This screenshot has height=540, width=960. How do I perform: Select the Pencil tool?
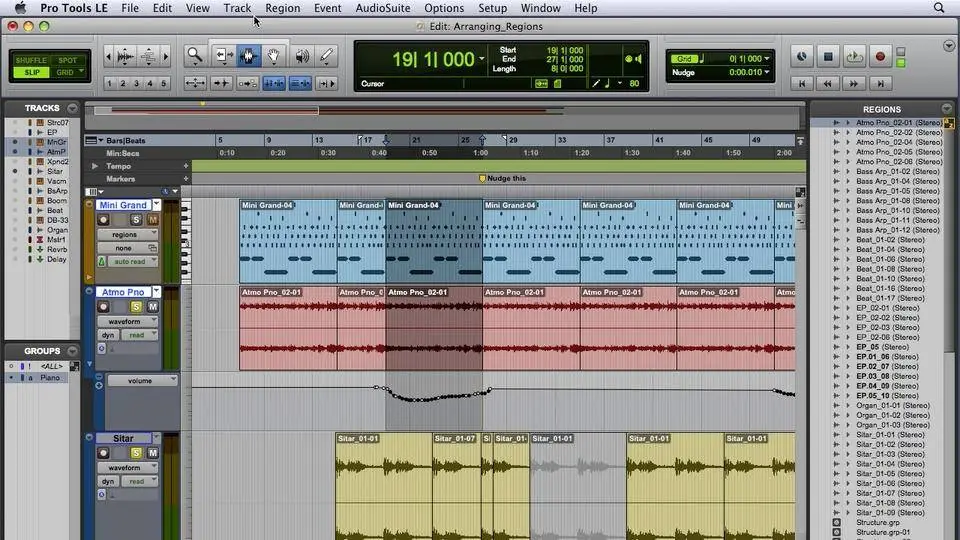click(x=326, y=56)
